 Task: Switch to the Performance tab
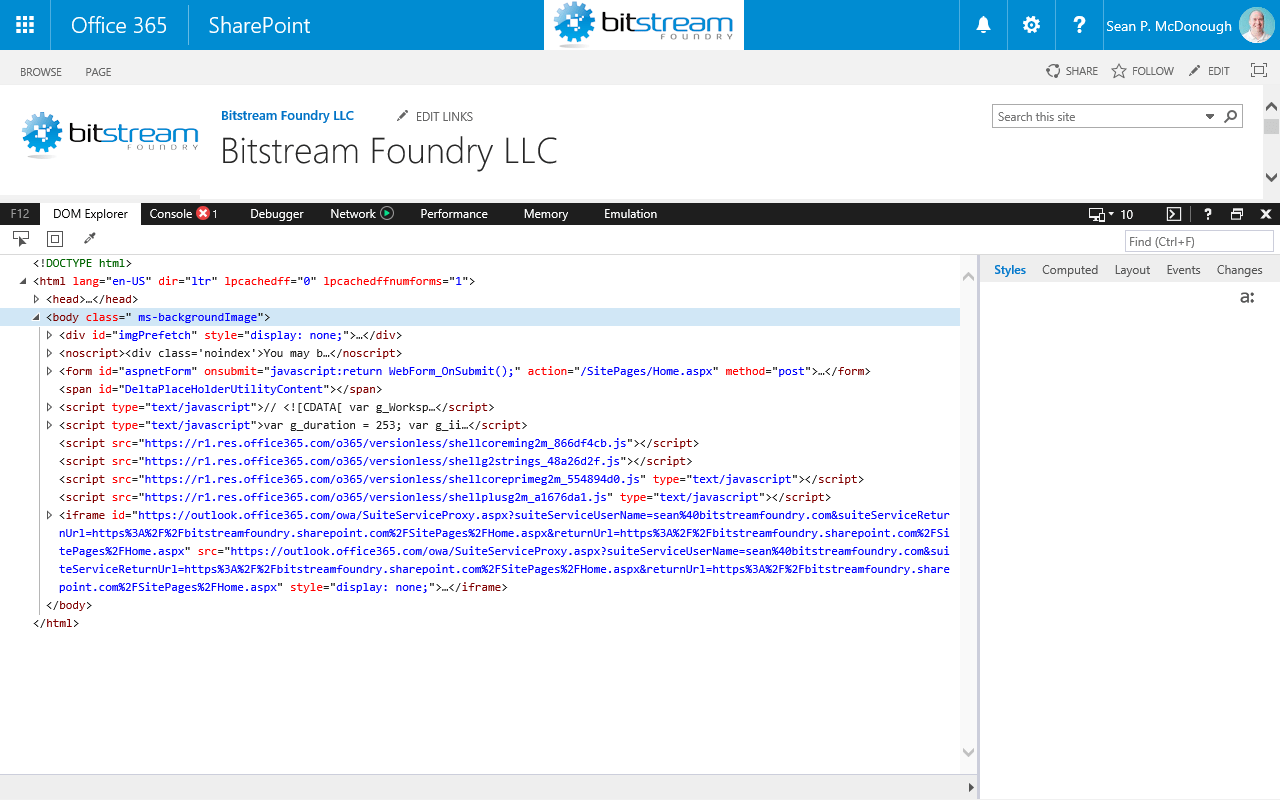[454, 214]
